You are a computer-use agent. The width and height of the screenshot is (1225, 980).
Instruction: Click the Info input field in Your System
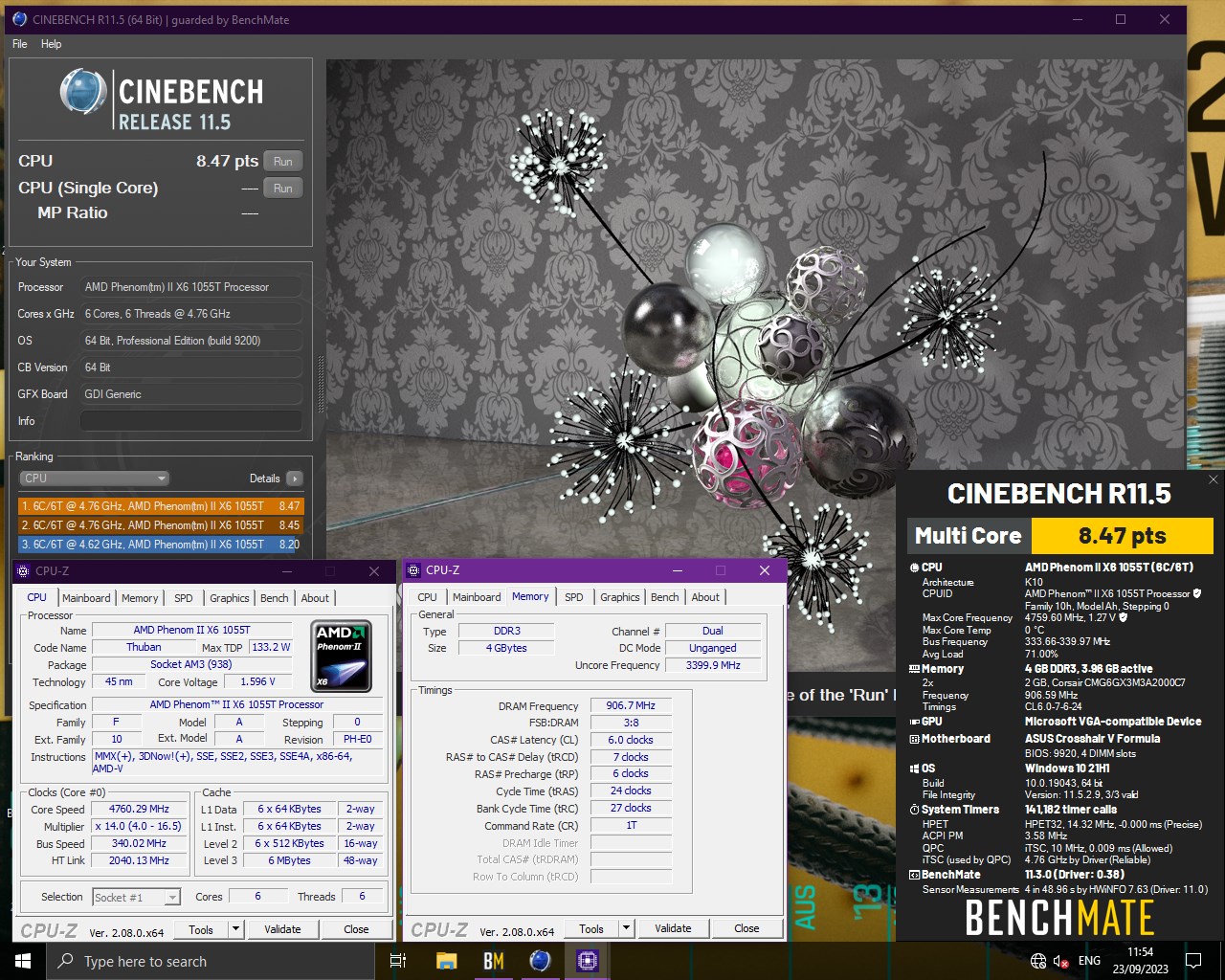(x=191, y=421)
